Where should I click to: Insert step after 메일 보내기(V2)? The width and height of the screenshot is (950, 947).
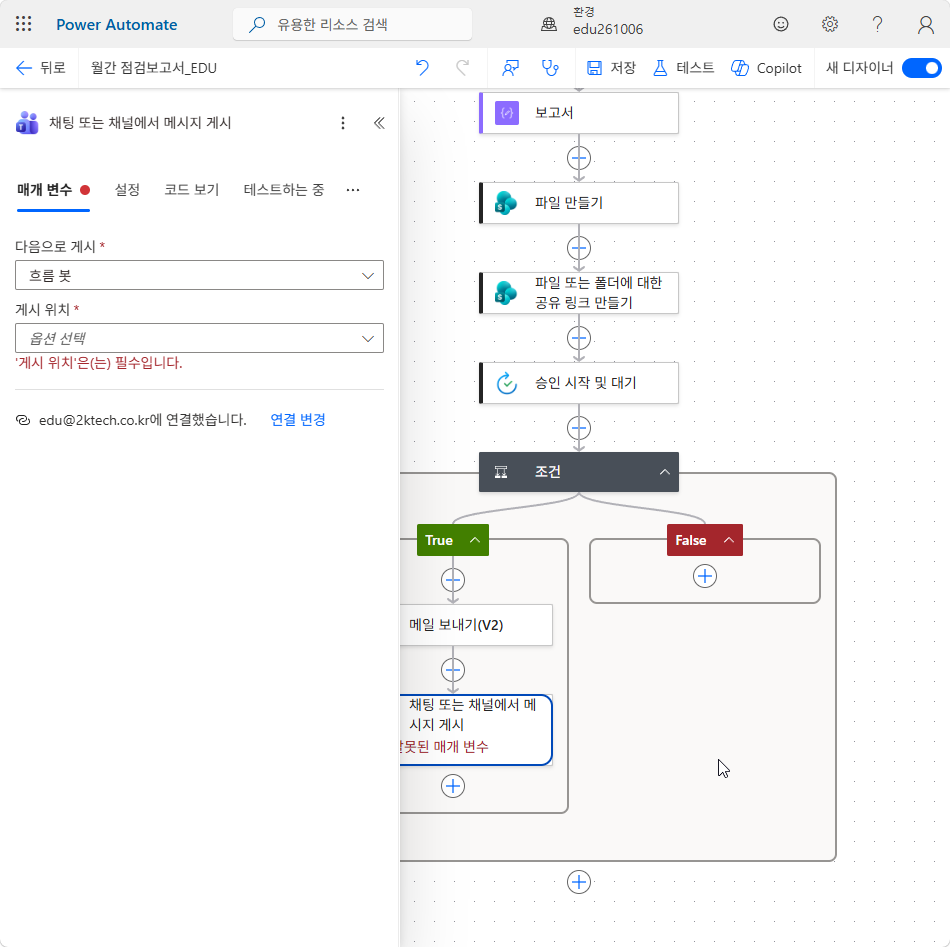[x=453, y=670]
